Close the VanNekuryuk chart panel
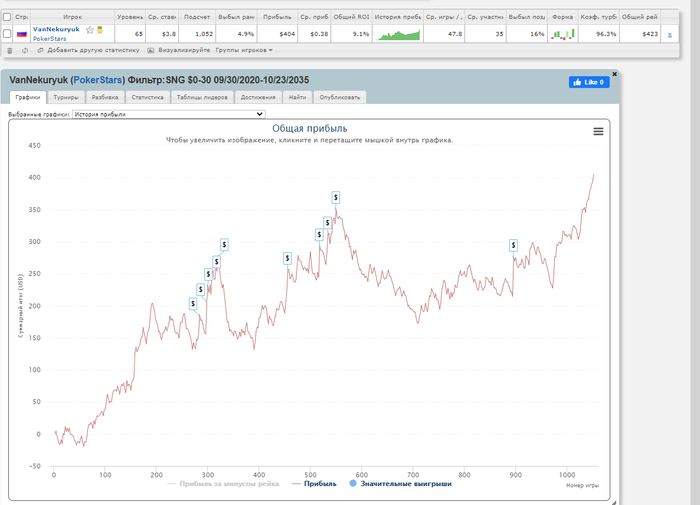Image resolution: width=700 pixels, height=505 pixels. [x=614, y=74]
